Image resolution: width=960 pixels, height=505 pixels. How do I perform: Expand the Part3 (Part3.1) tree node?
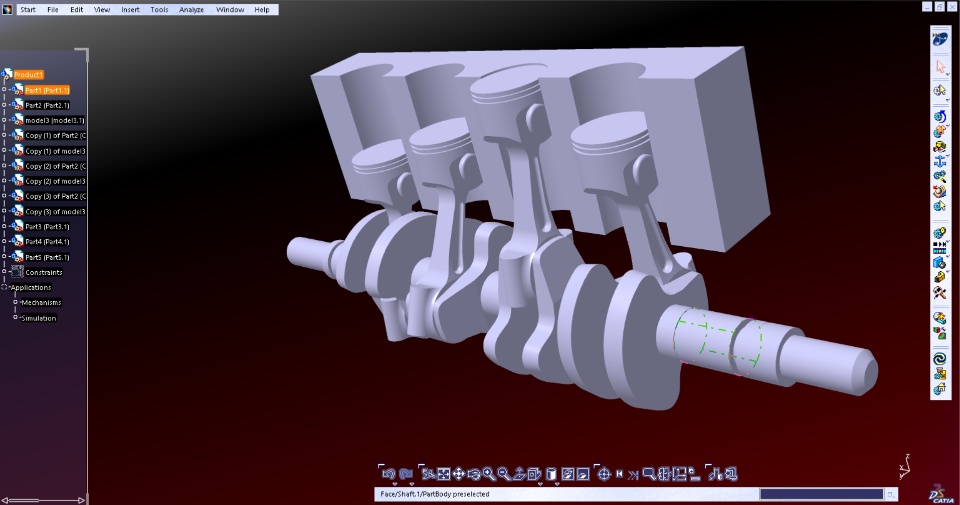point(4,226)
